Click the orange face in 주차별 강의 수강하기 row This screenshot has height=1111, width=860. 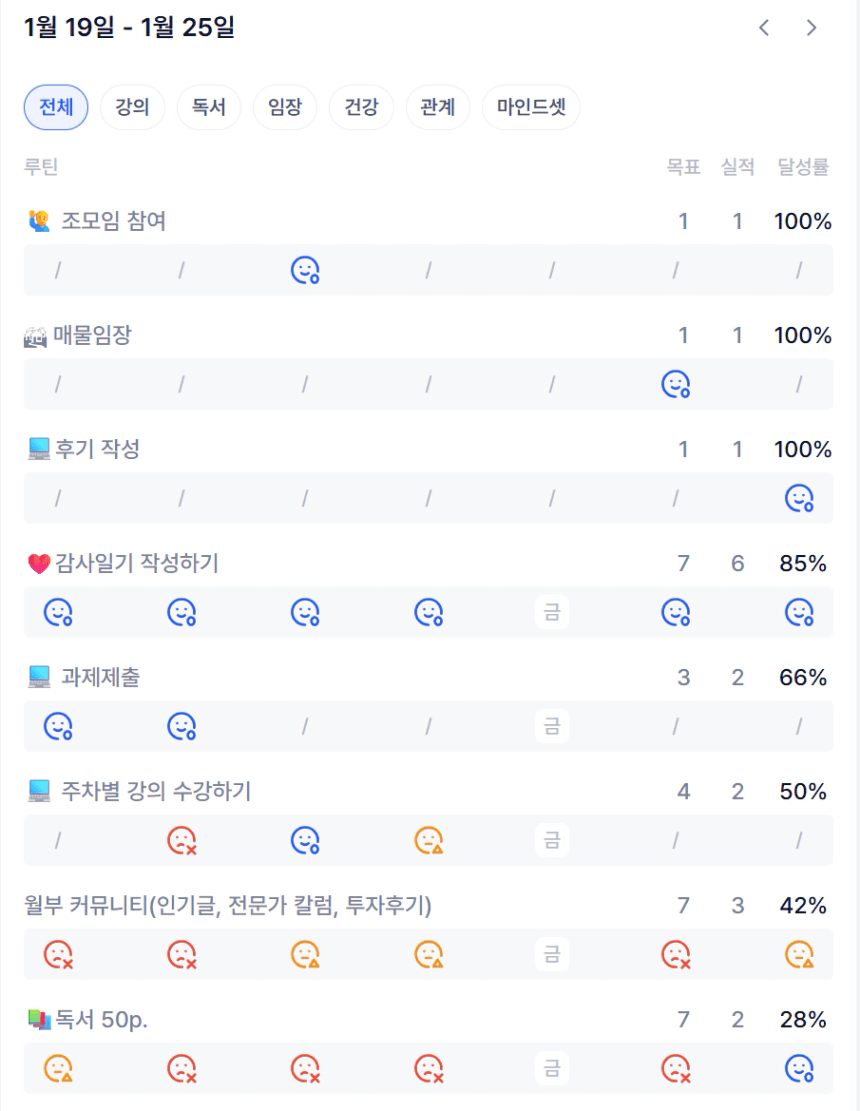point(429,841)
